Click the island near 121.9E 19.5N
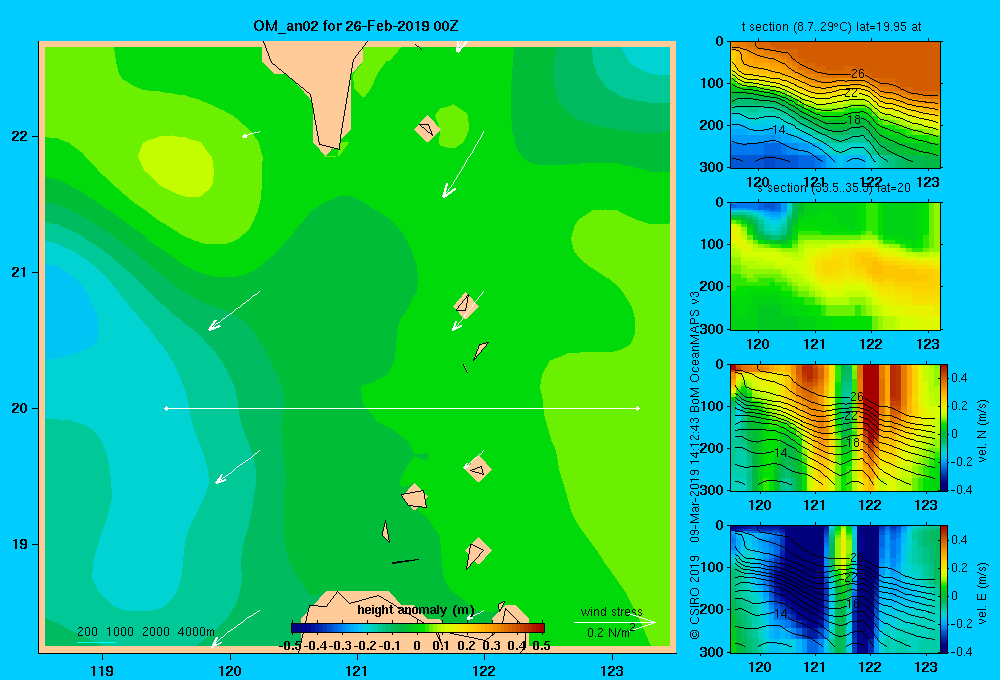 [478, 469]
